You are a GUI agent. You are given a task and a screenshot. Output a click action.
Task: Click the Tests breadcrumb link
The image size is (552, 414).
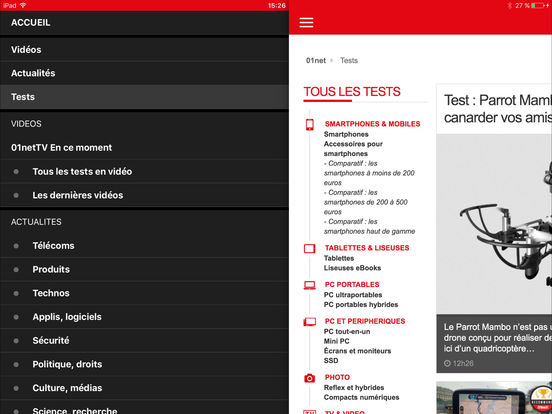click(x=349, y=61)
